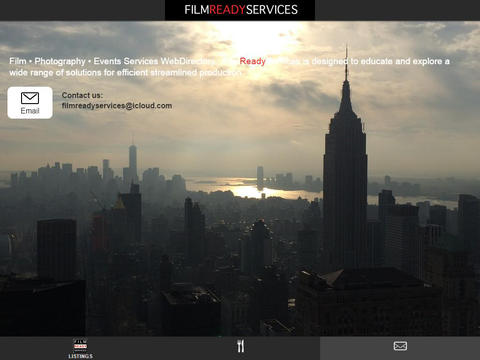Click the Film Ready Services header logo
Image resolution: width=480 pixels, height=360 pixels.
pos(240,10)
